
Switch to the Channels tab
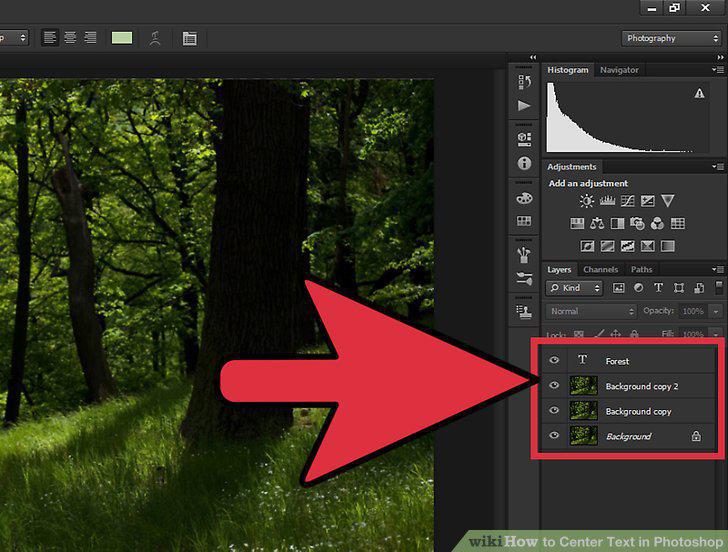(600, 270)
